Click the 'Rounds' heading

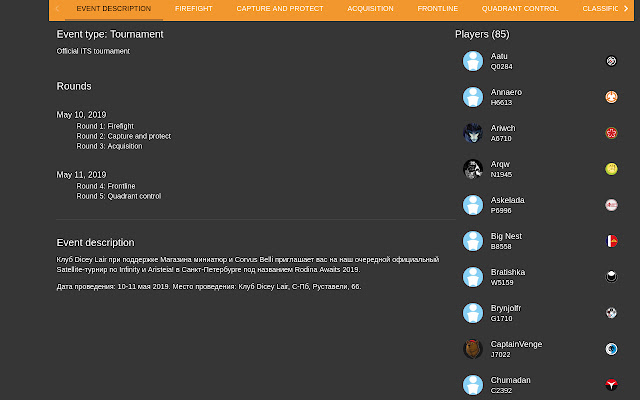74,86
